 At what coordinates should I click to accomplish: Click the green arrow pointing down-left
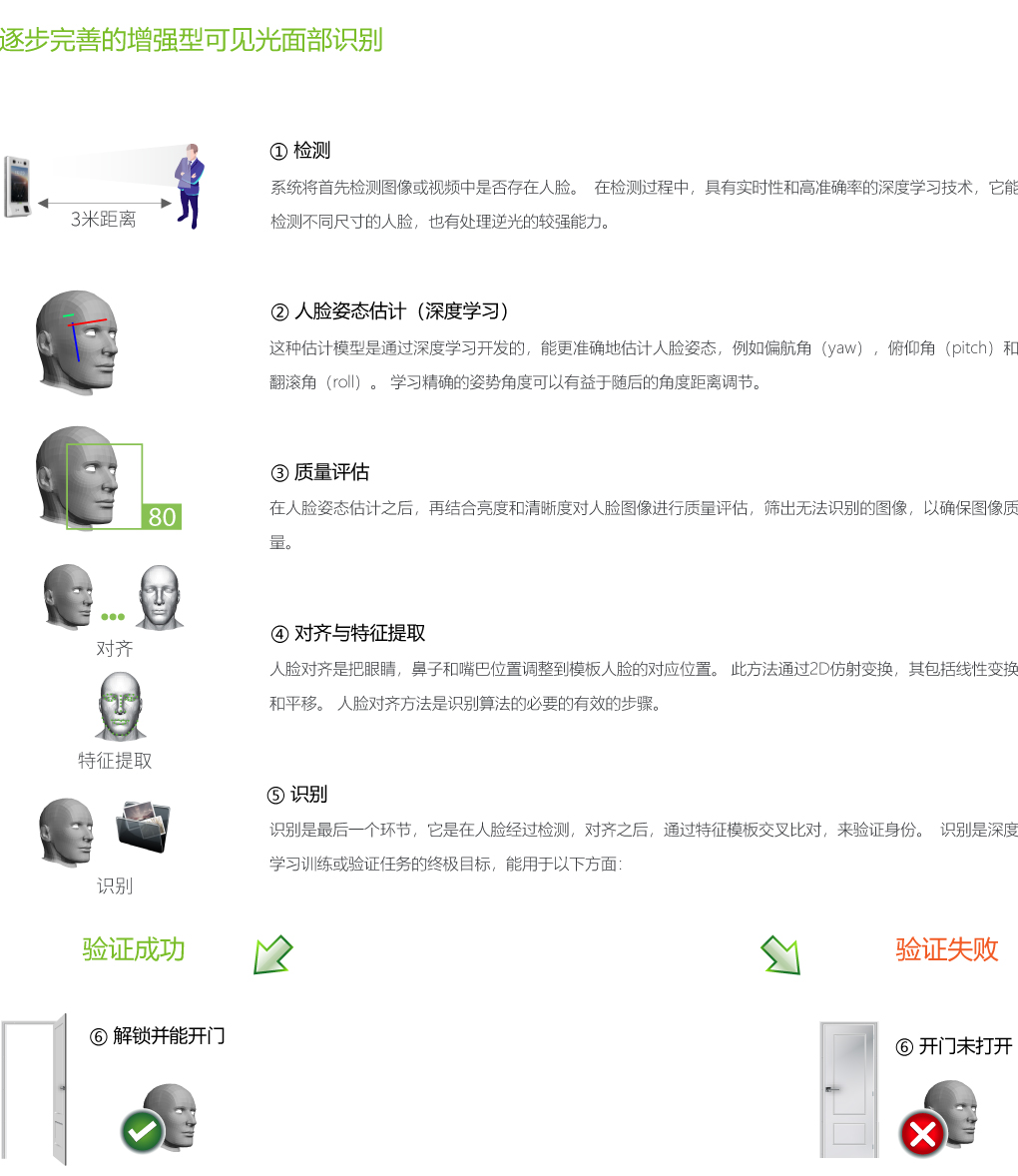click(x=272, y=954)
